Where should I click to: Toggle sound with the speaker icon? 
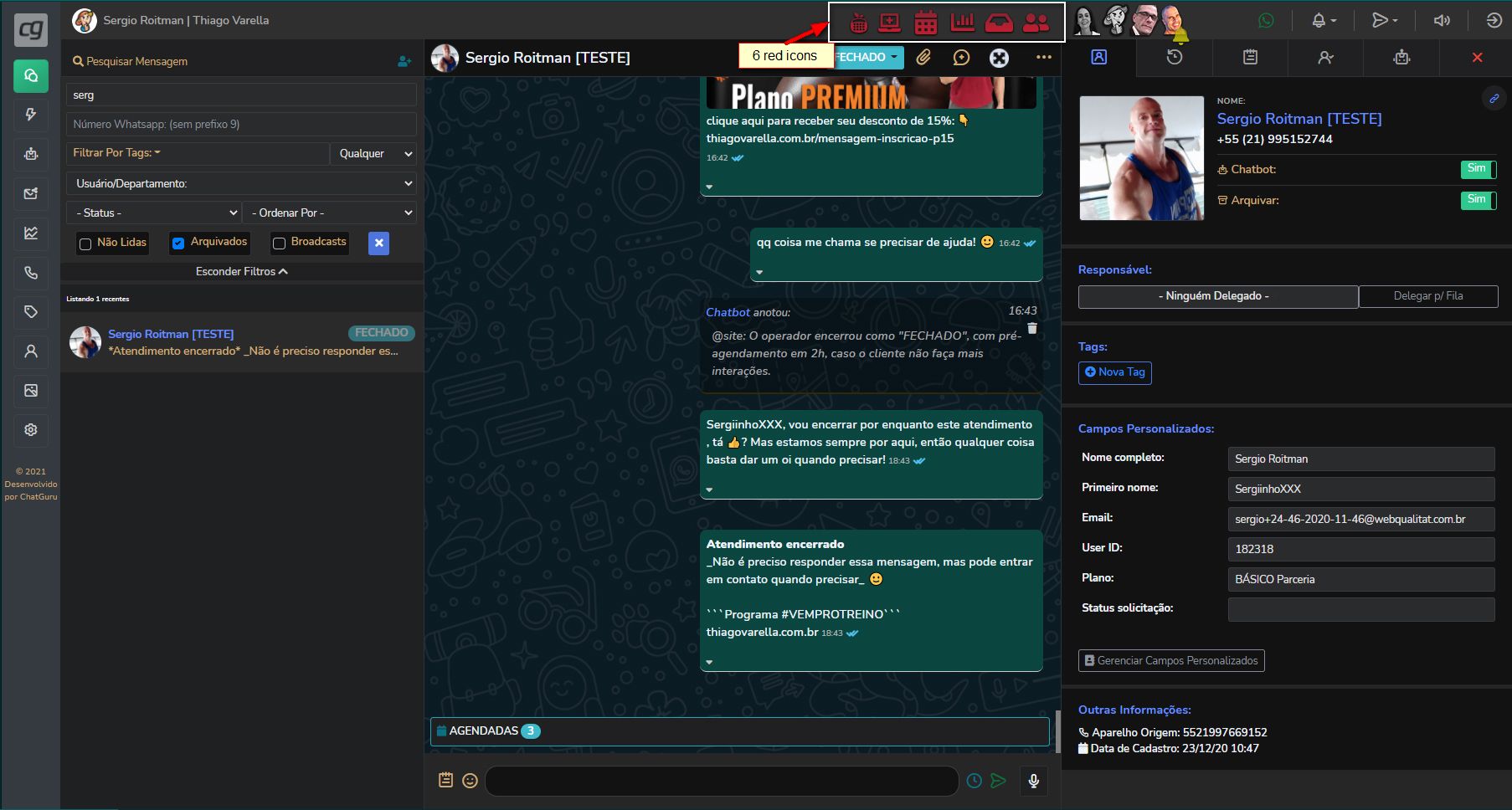(x=1442, y=20)
